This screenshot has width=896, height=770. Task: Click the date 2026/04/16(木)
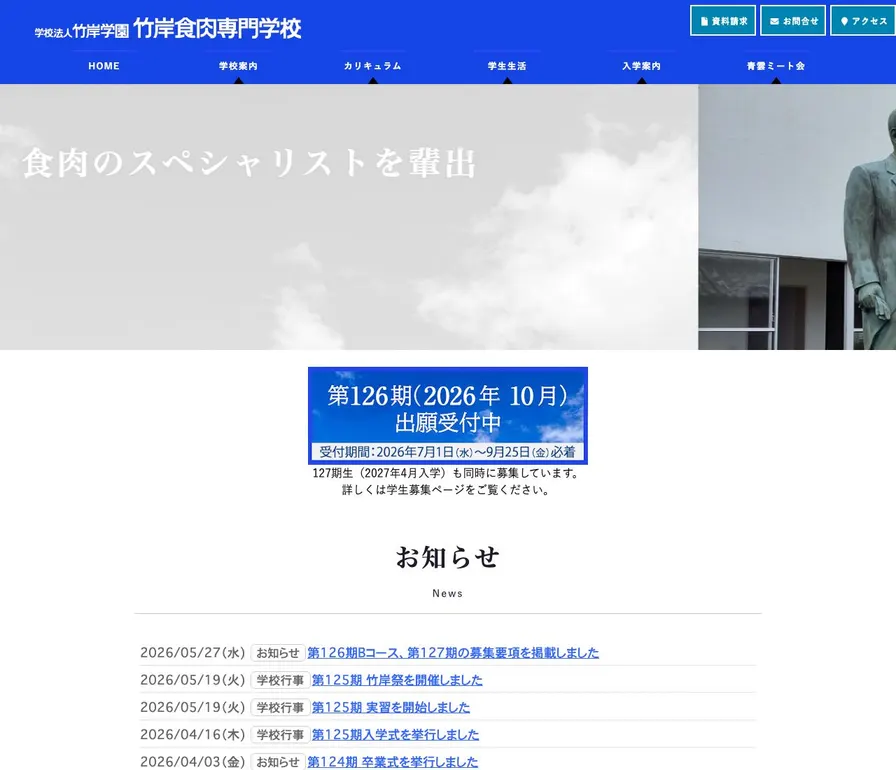[193, 735]
